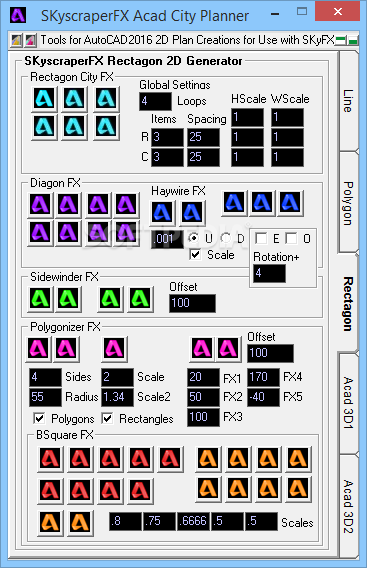Click the .6666 Scales input field

click(193, 521)
